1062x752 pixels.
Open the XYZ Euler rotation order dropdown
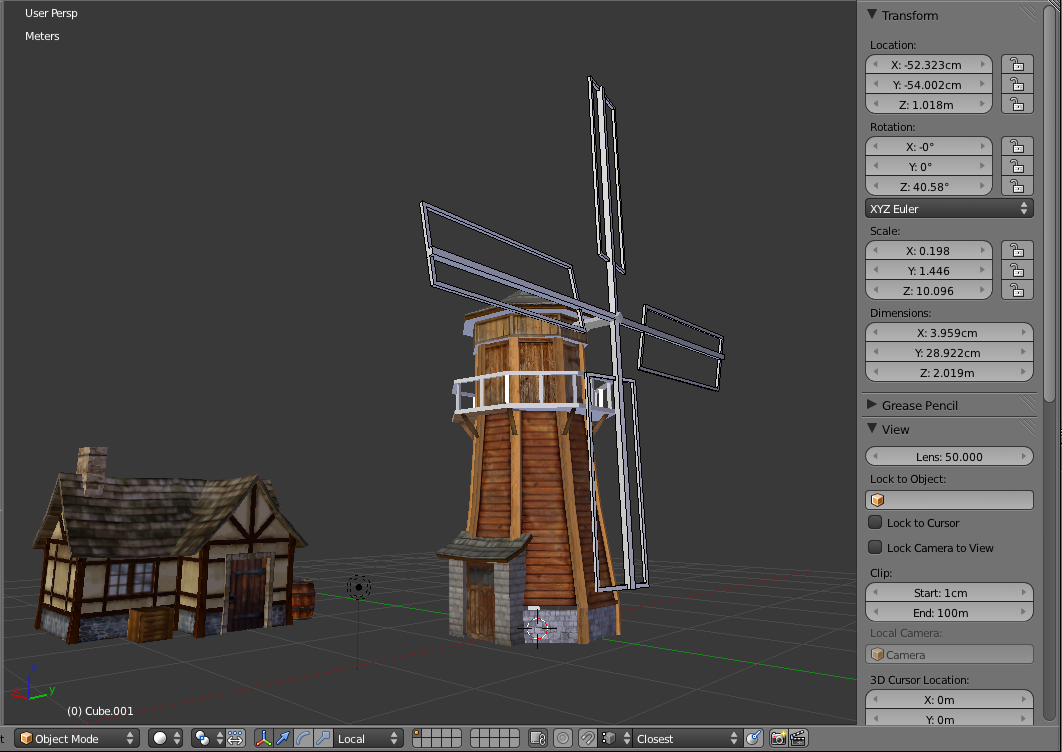947,208
